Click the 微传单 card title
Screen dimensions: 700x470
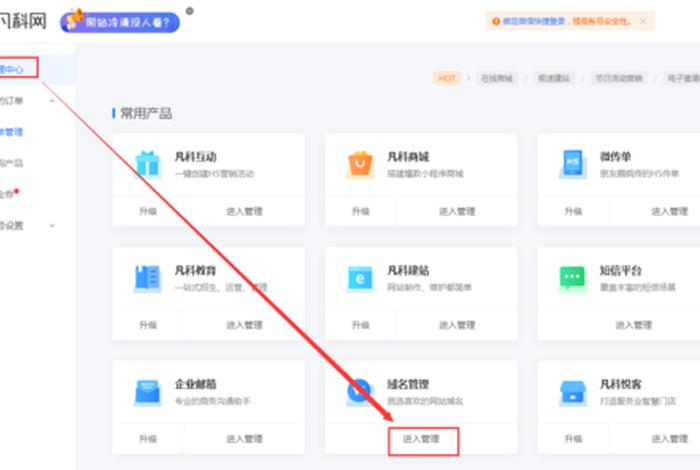615,157
